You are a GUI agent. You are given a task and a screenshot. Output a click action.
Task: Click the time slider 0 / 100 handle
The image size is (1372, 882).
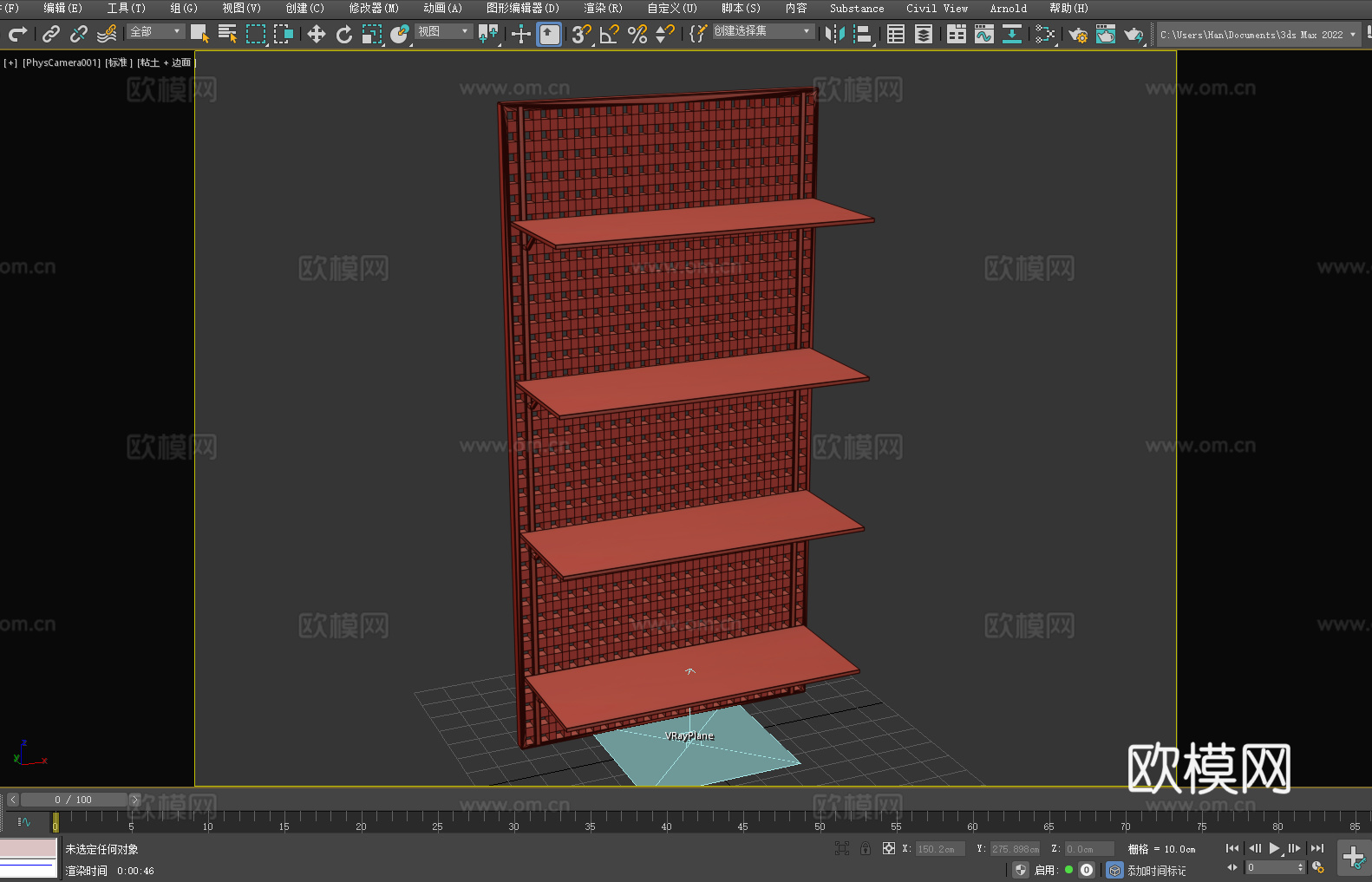74,800
